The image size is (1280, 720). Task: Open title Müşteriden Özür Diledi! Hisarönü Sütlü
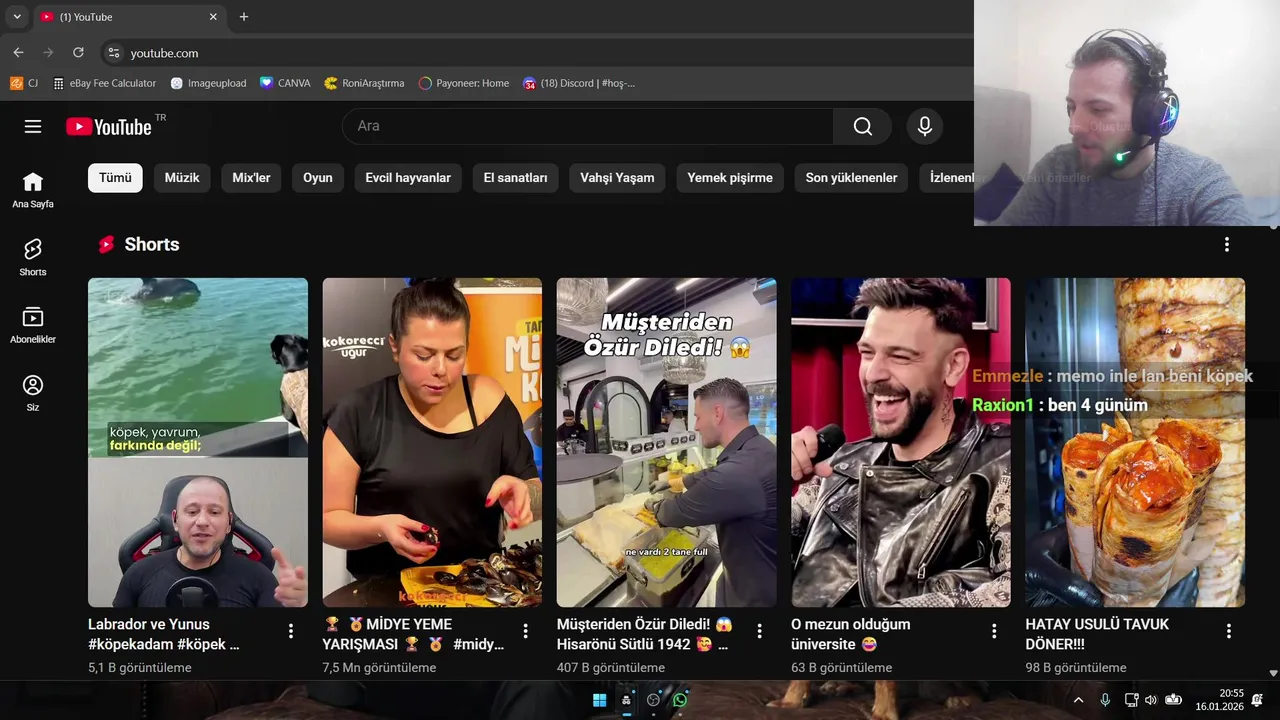coord(645,634)
